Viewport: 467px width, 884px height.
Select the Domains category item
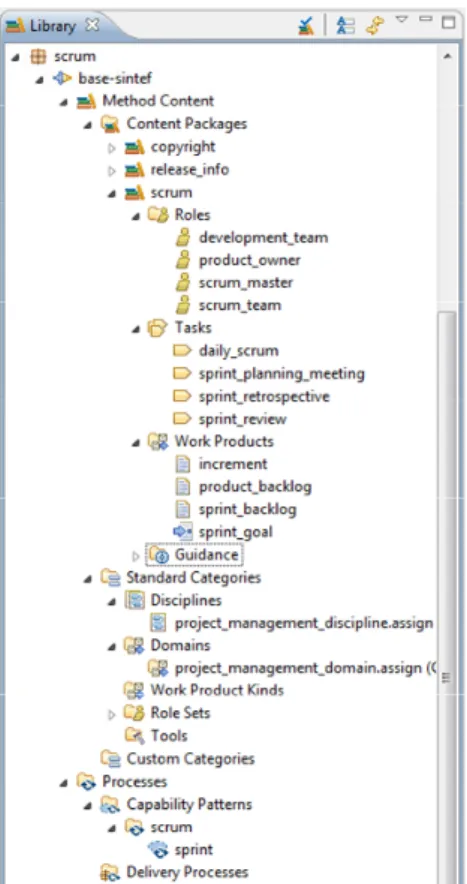click(x=180, y=645)
